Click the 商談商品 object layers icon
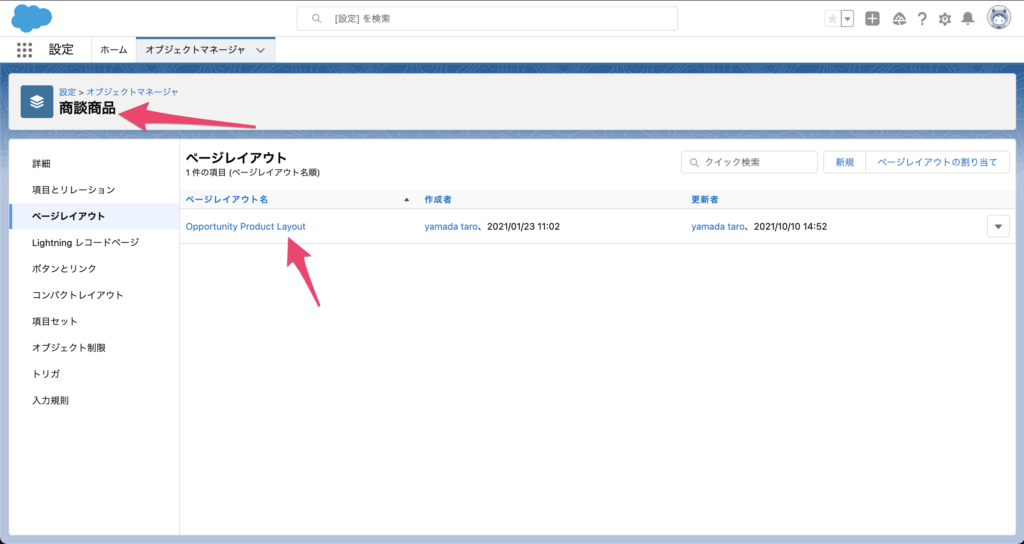The image size is (1024, 544). pos(37,102)
